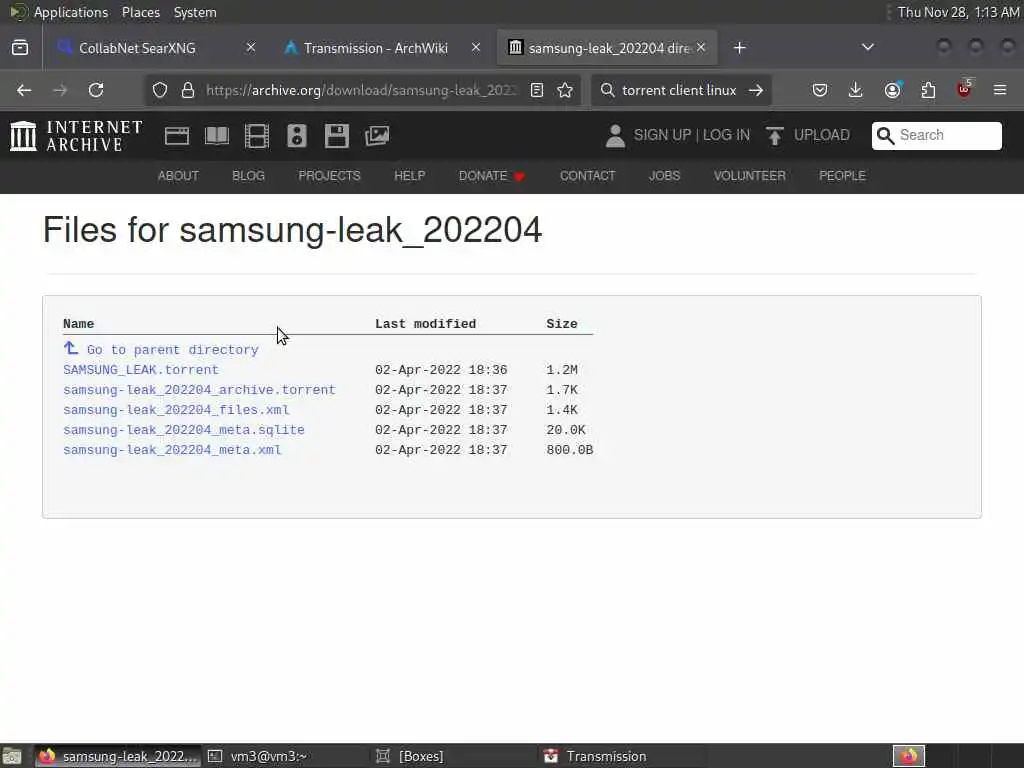
Task: Open the Software floppy disk icon
Action: (337, 136)
